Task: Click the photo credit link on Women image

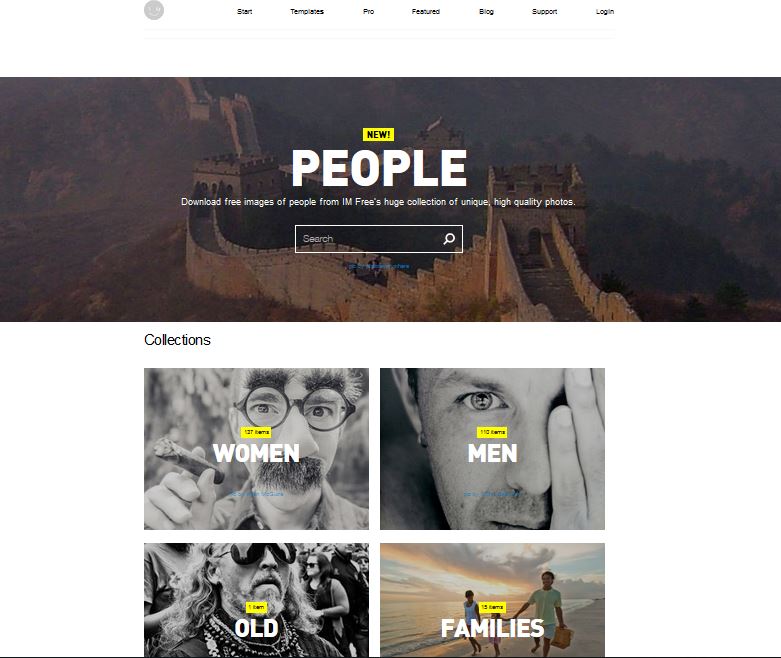Action: coord(257,494)
